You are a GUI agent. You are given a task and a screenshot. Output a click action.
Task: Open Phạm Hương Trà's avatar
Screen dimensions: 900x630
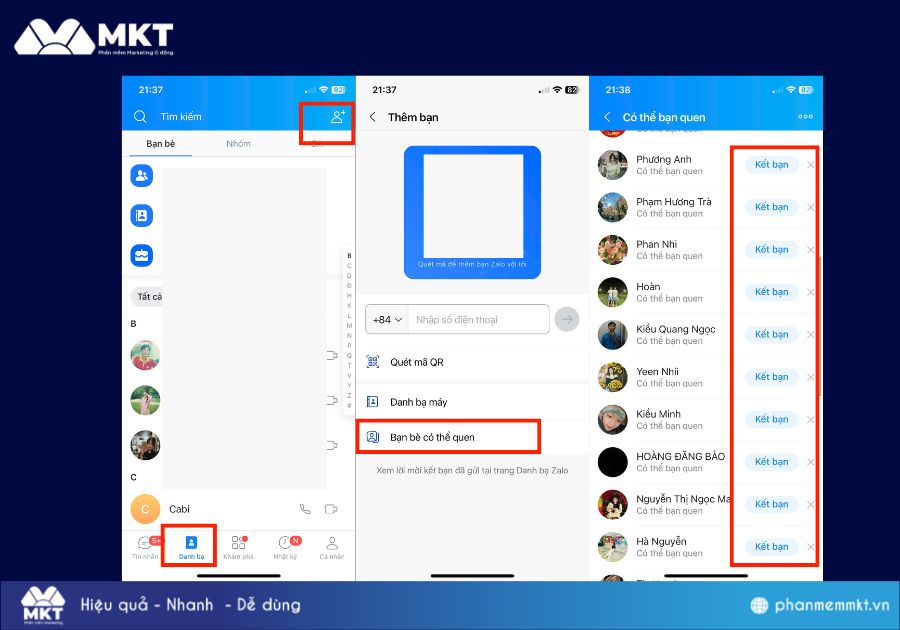point(612,207)
